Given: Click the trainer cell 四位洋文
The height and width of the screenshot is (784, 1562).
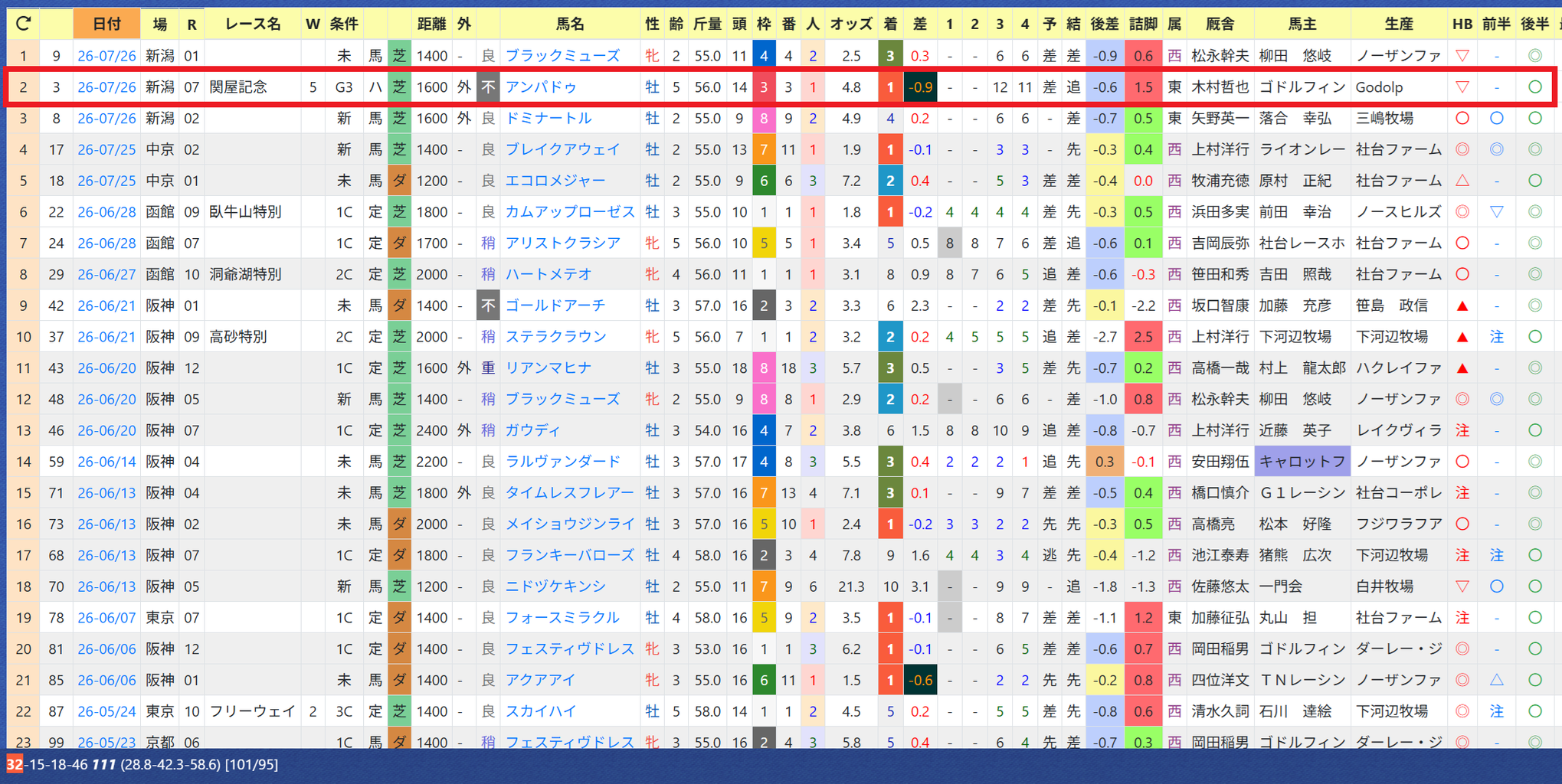Looking at the screenshot, I should click(1220, 680).
